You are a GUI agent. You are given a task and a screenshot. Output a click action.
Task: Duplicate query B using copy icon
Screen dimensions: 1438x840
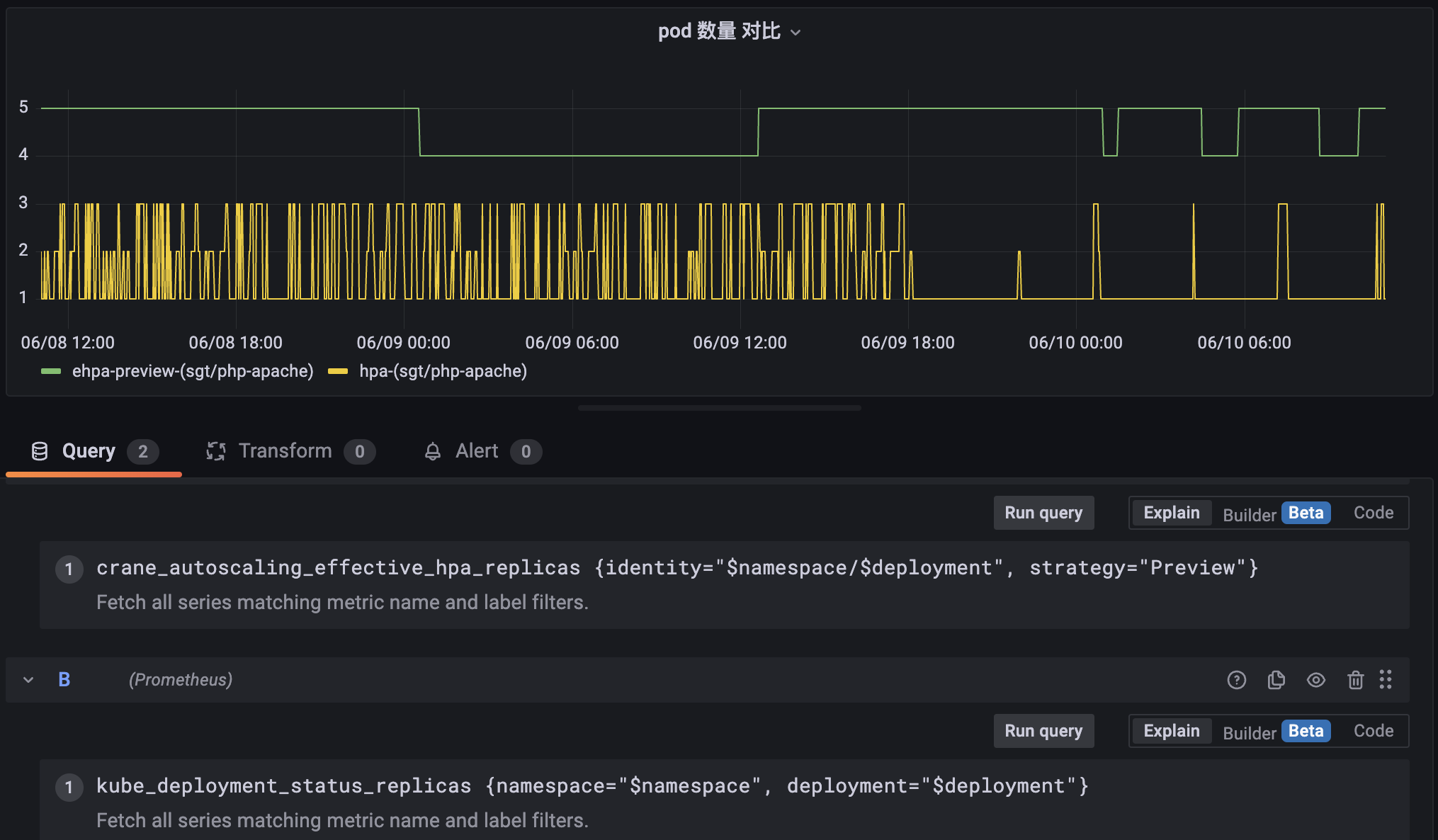(1276, 680)
